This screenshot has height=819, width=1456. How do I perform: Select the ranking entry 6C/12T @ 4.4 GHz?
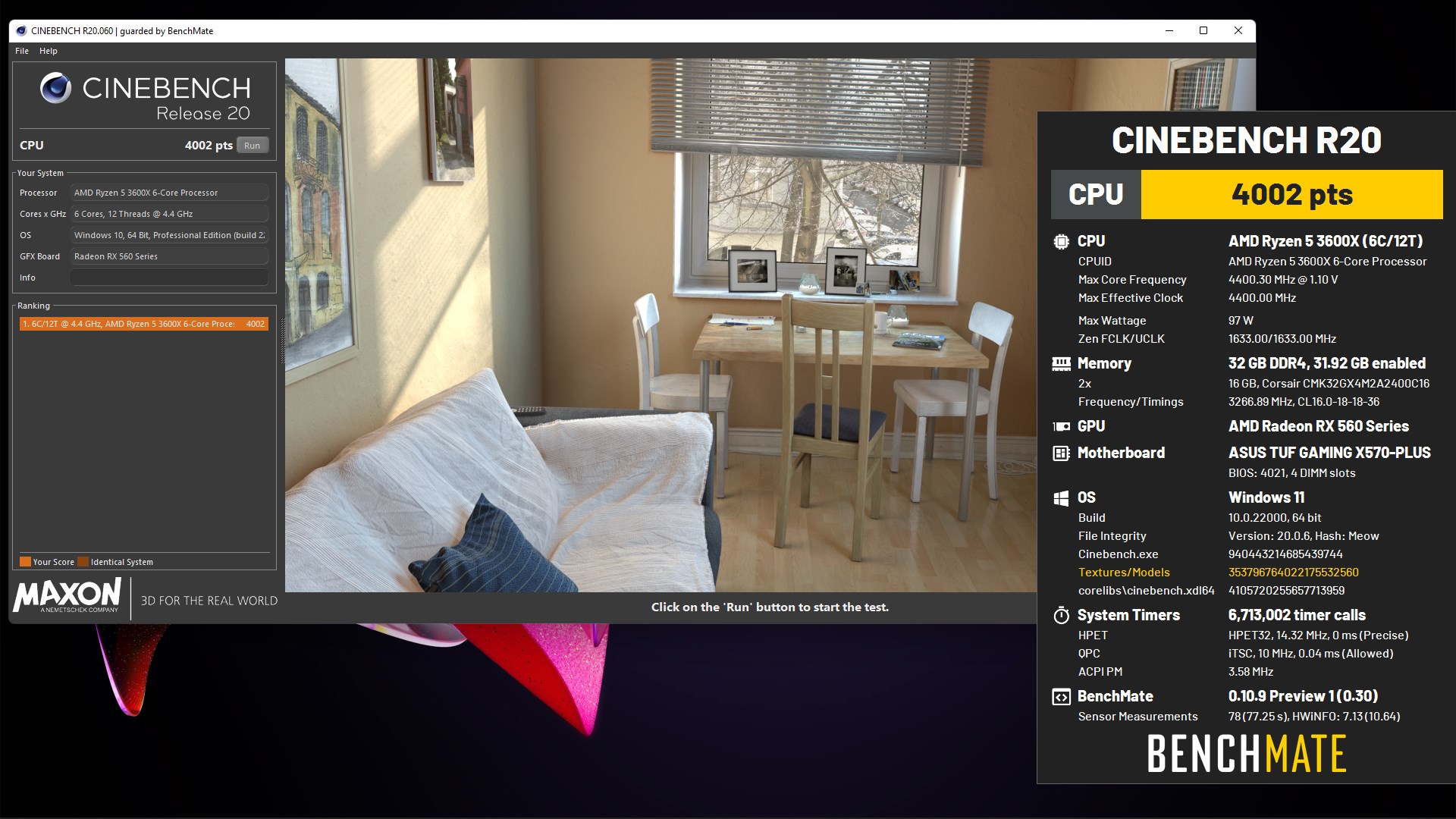(144, 324)
